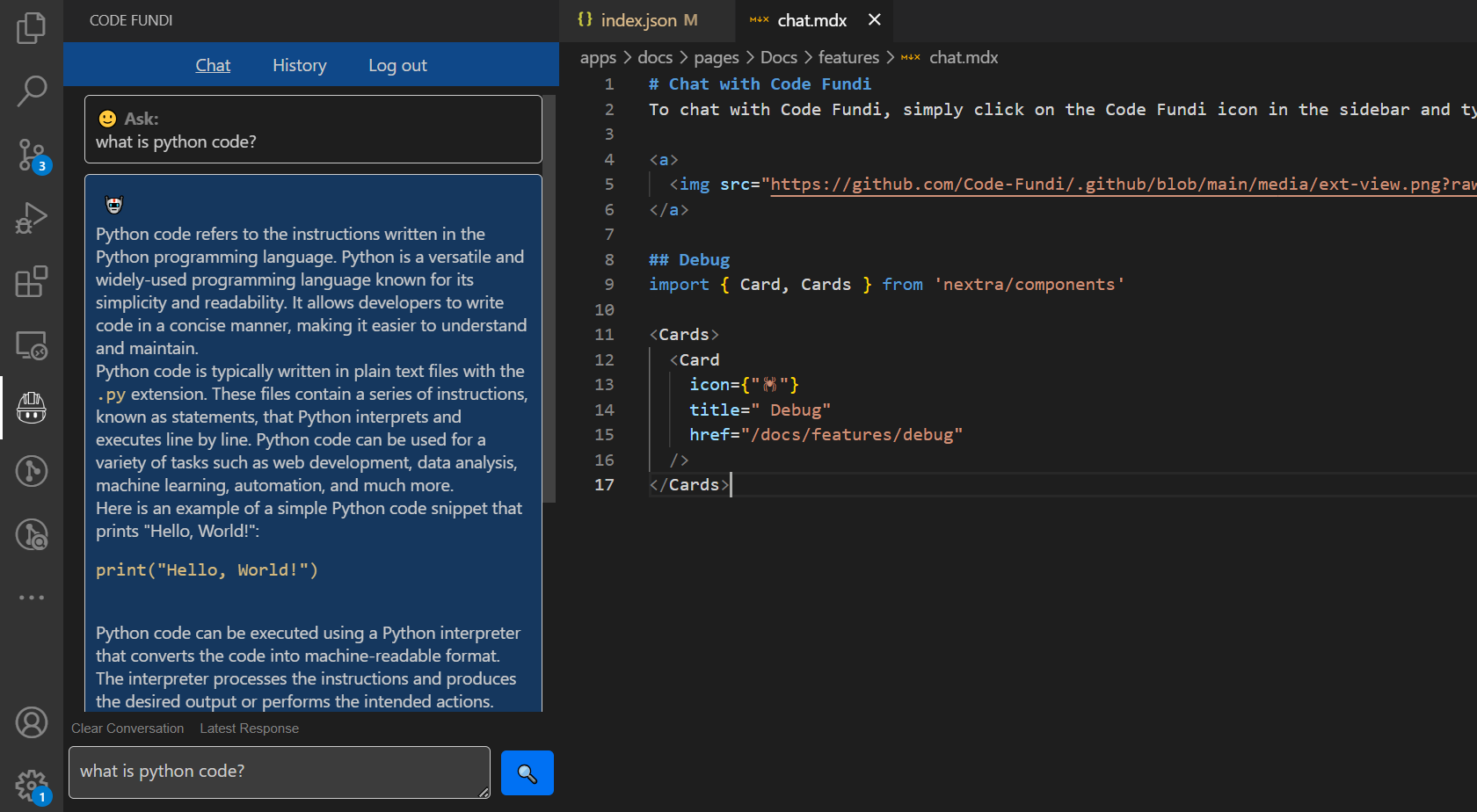Click the 'chat.mdx' breadcrumb segment
This screenshot has height=812, width=1477.
point(964,57)
